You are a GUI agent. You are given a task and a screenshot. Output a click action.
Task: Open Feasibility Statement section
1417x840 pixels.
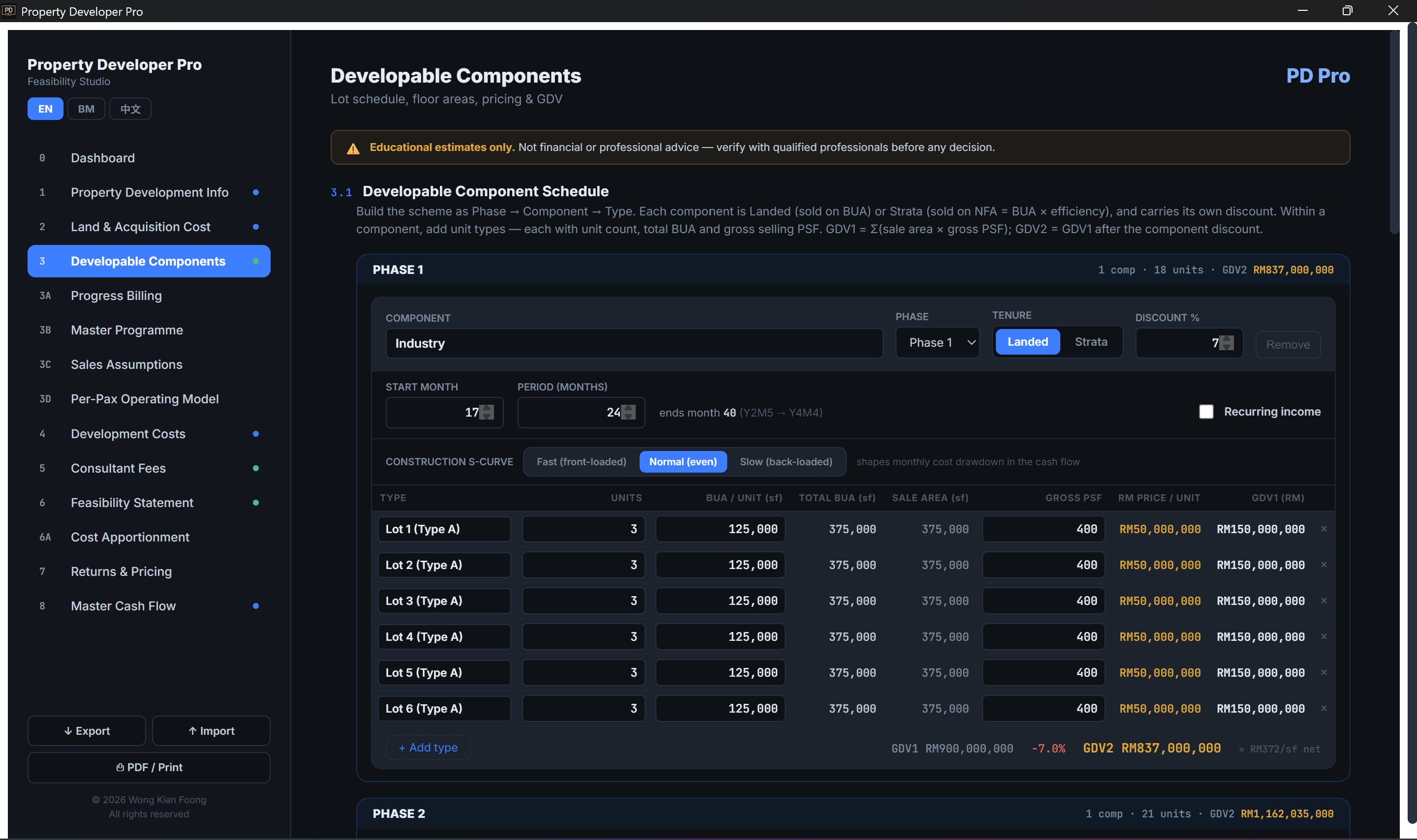pos(149,503)
